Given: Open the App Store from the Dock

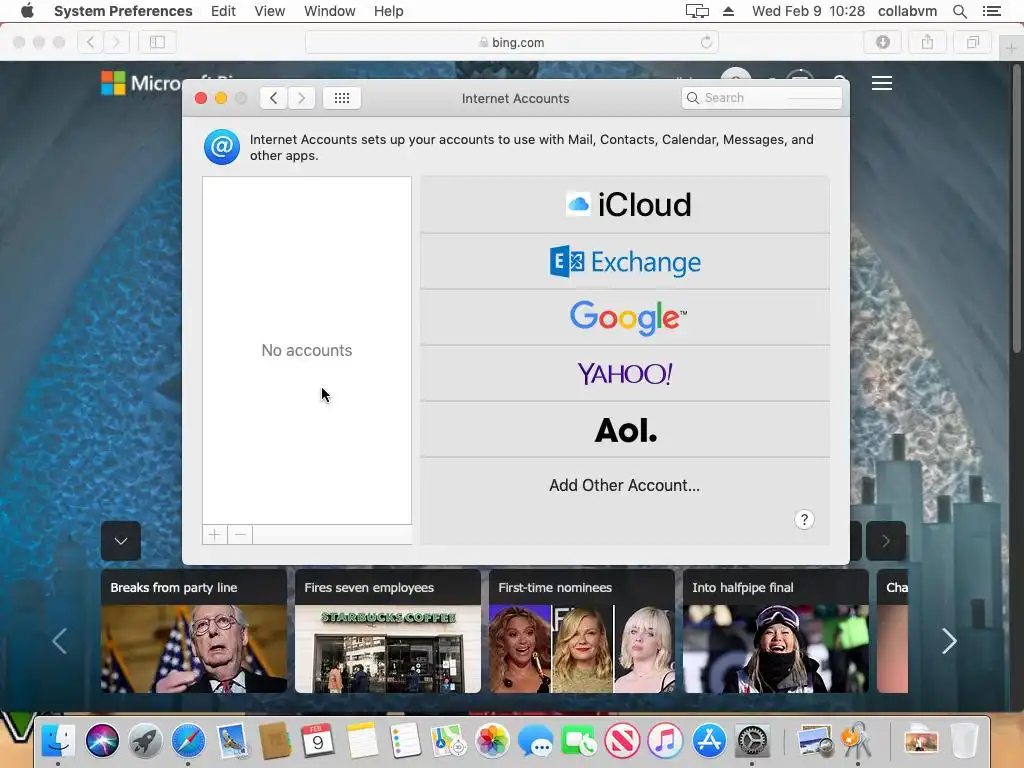Looking at the screenshot, I should point(709,741).
